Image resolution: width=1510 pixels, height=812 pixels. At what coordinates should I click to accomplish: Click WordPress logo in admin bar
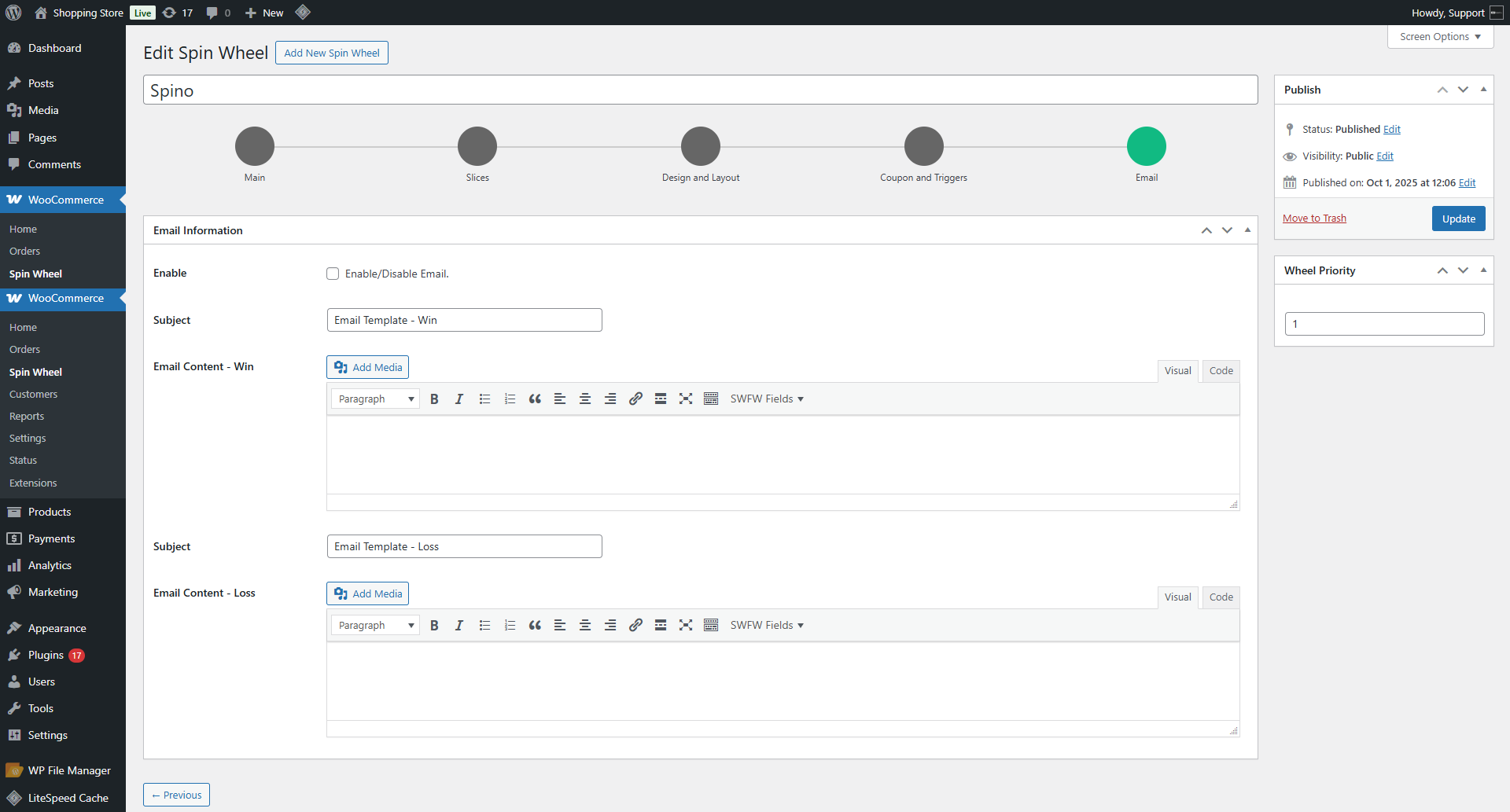point(13,13)
